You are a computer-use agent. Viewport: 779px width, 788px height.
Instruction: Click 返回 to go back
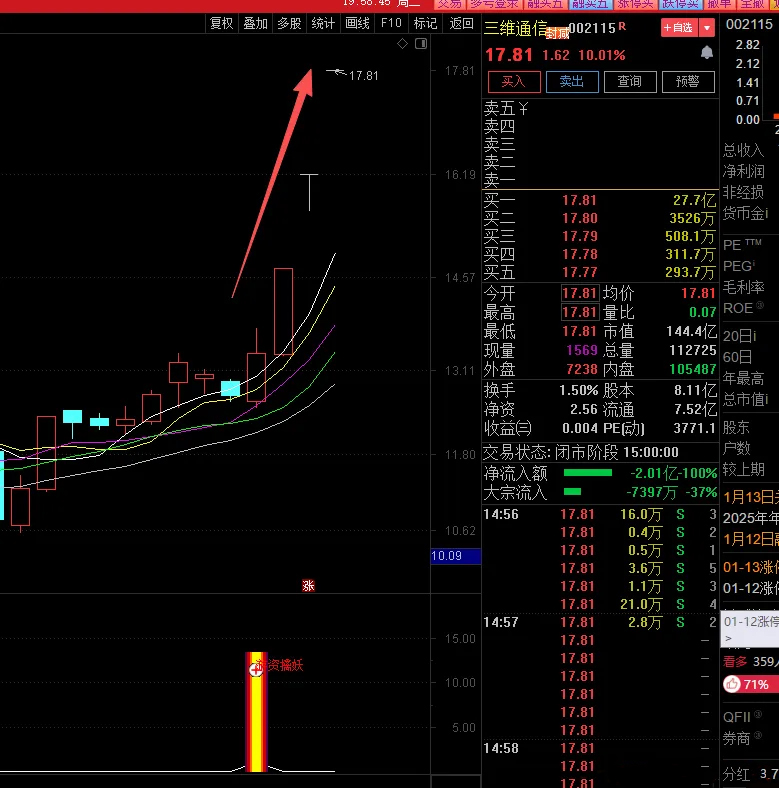[461, 23]
